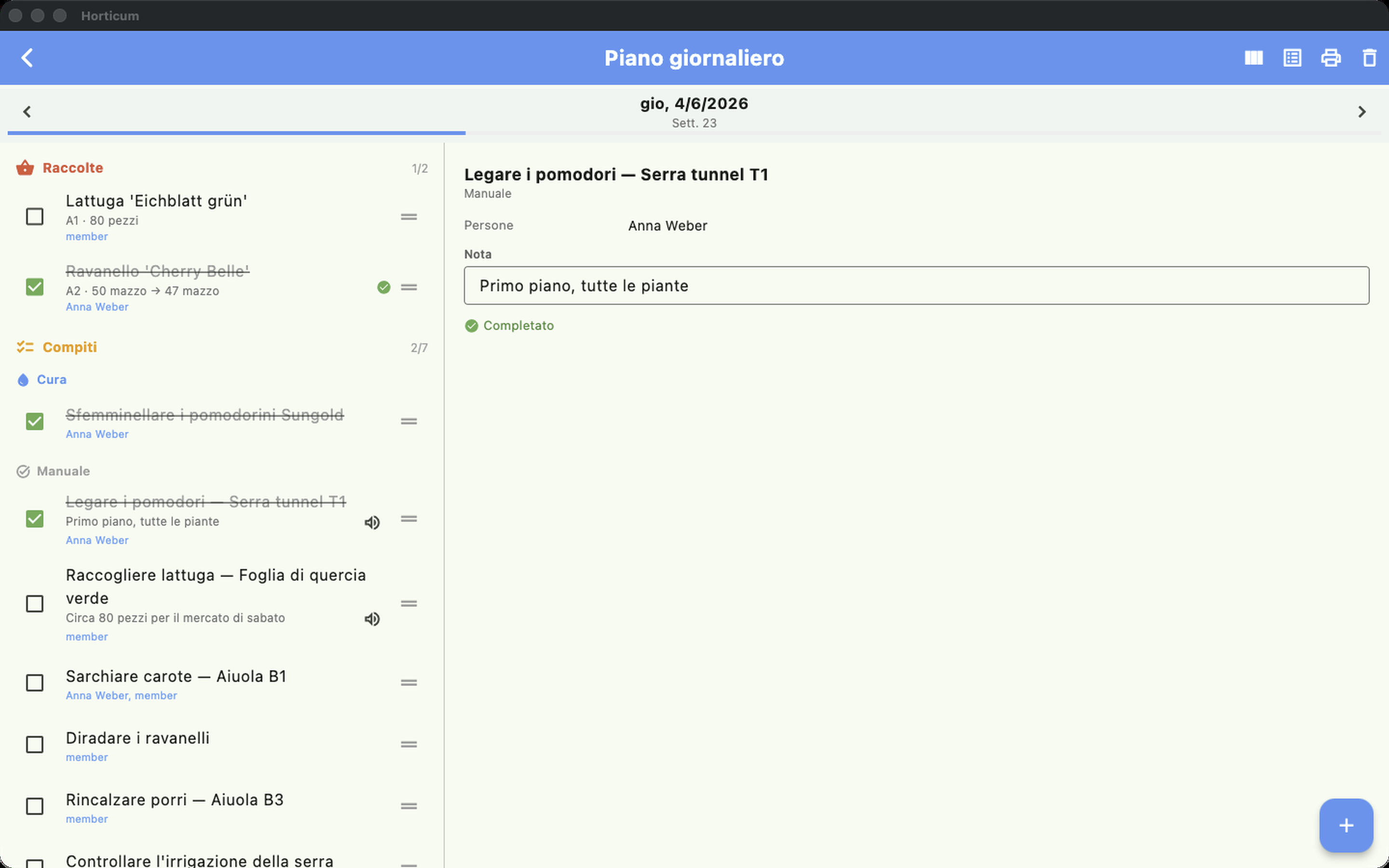Click the day progress bar
This screenshot has width=1389, height=868.
coord(694,133)
